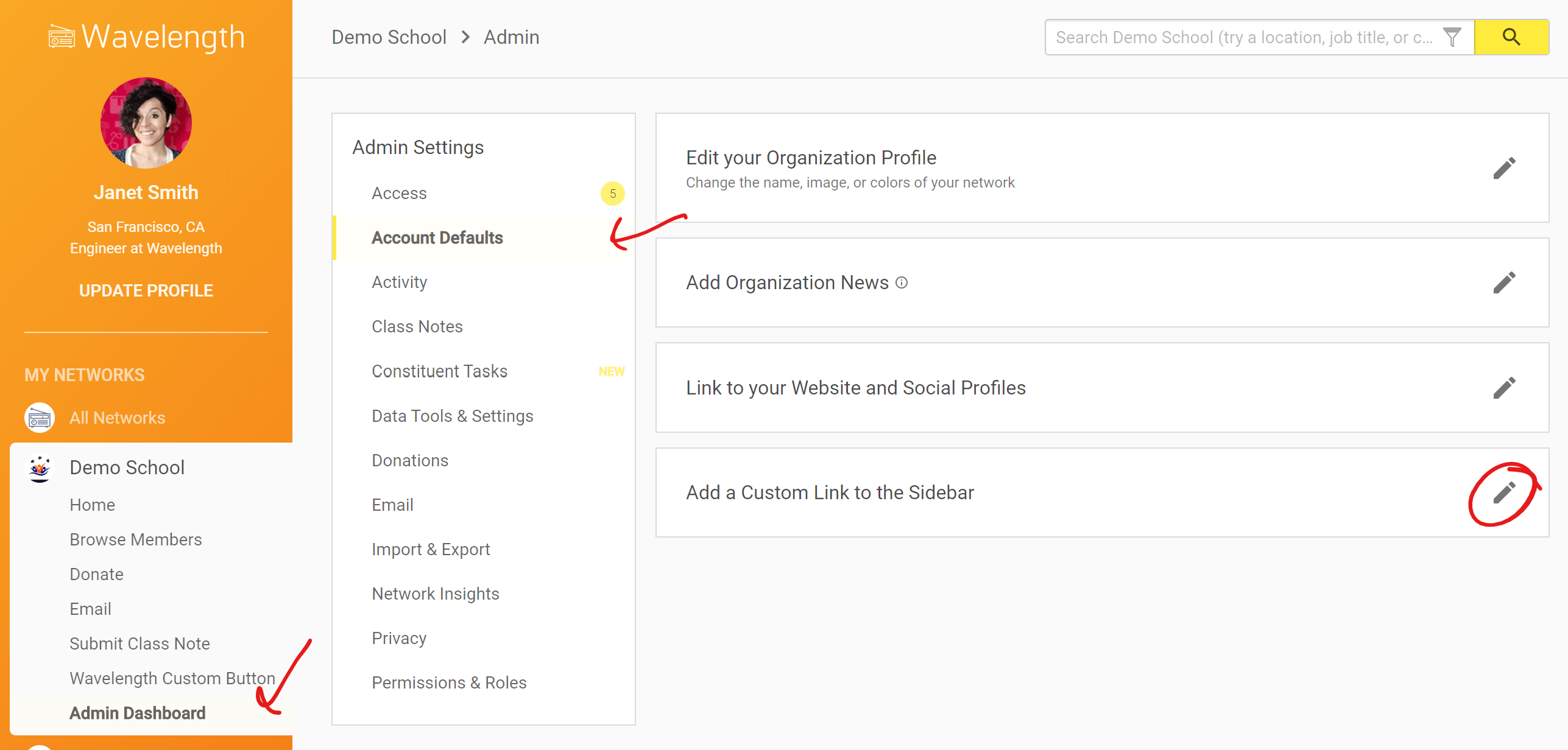Click the Demo School logo icon
The height and width of the screenshot is (750, 1568).
tap(40, 468)
